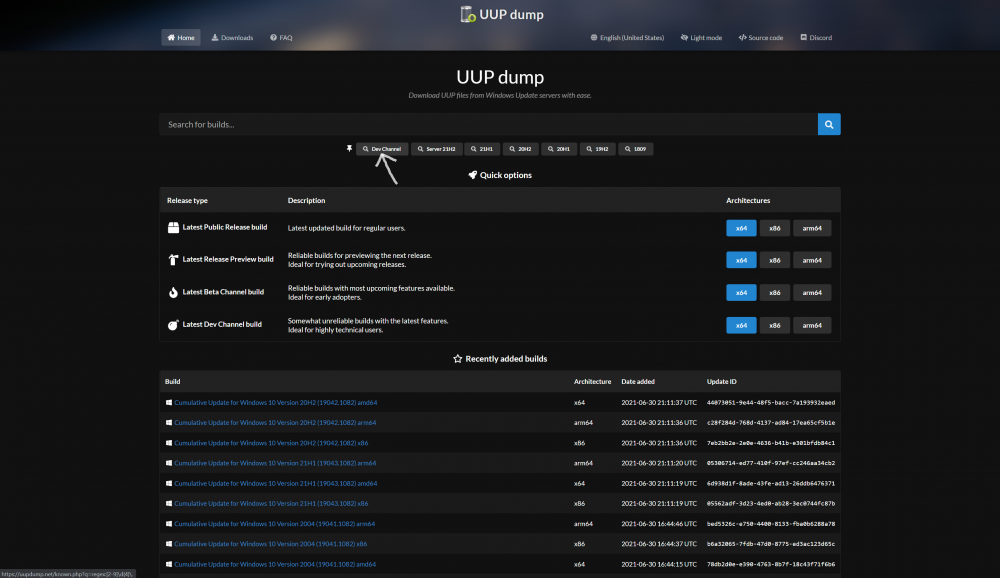Click the date 2021-06-30 21:11:37 UTC
The width and height of the screenshot is (1000, 578).
point(659,403)
